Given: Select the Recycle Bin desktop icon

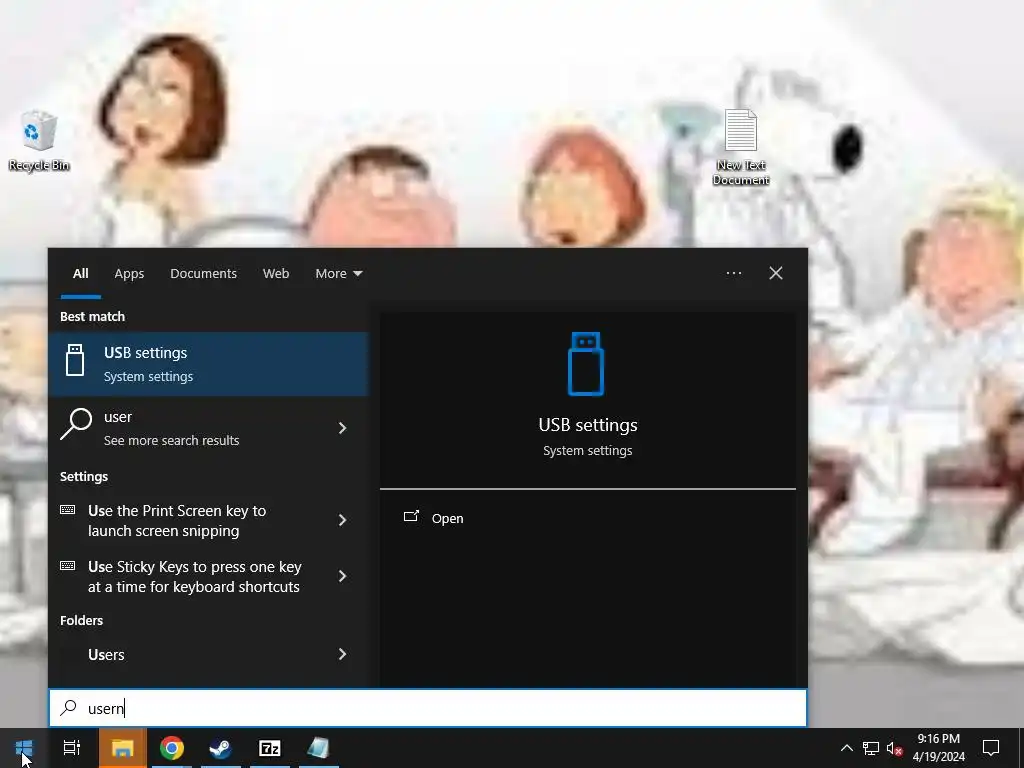Looking at the screenshot, I should tap(39, 141).
